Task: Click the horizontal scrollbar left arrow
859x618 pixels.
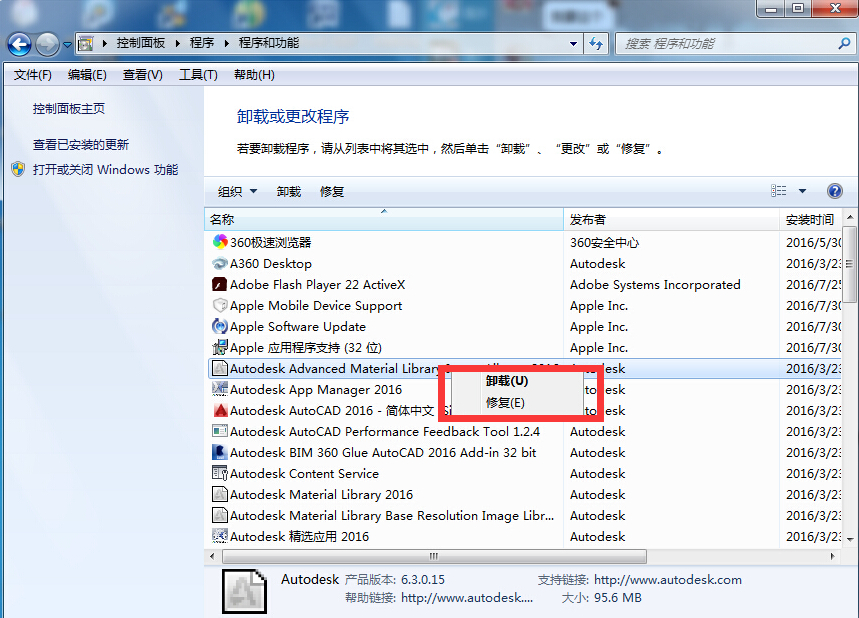Action: coord(212,556)
